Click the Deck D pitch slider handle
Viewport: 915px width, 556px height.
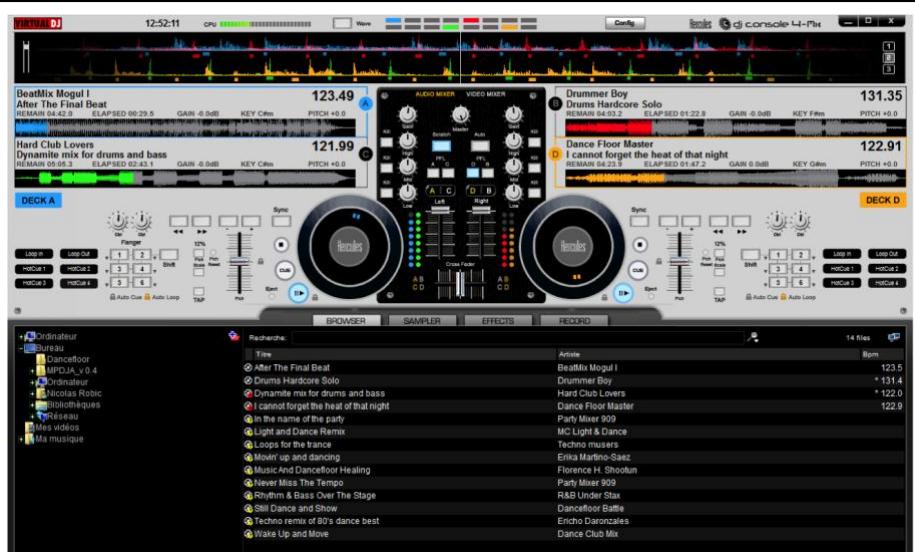click(x=680, y=261)
